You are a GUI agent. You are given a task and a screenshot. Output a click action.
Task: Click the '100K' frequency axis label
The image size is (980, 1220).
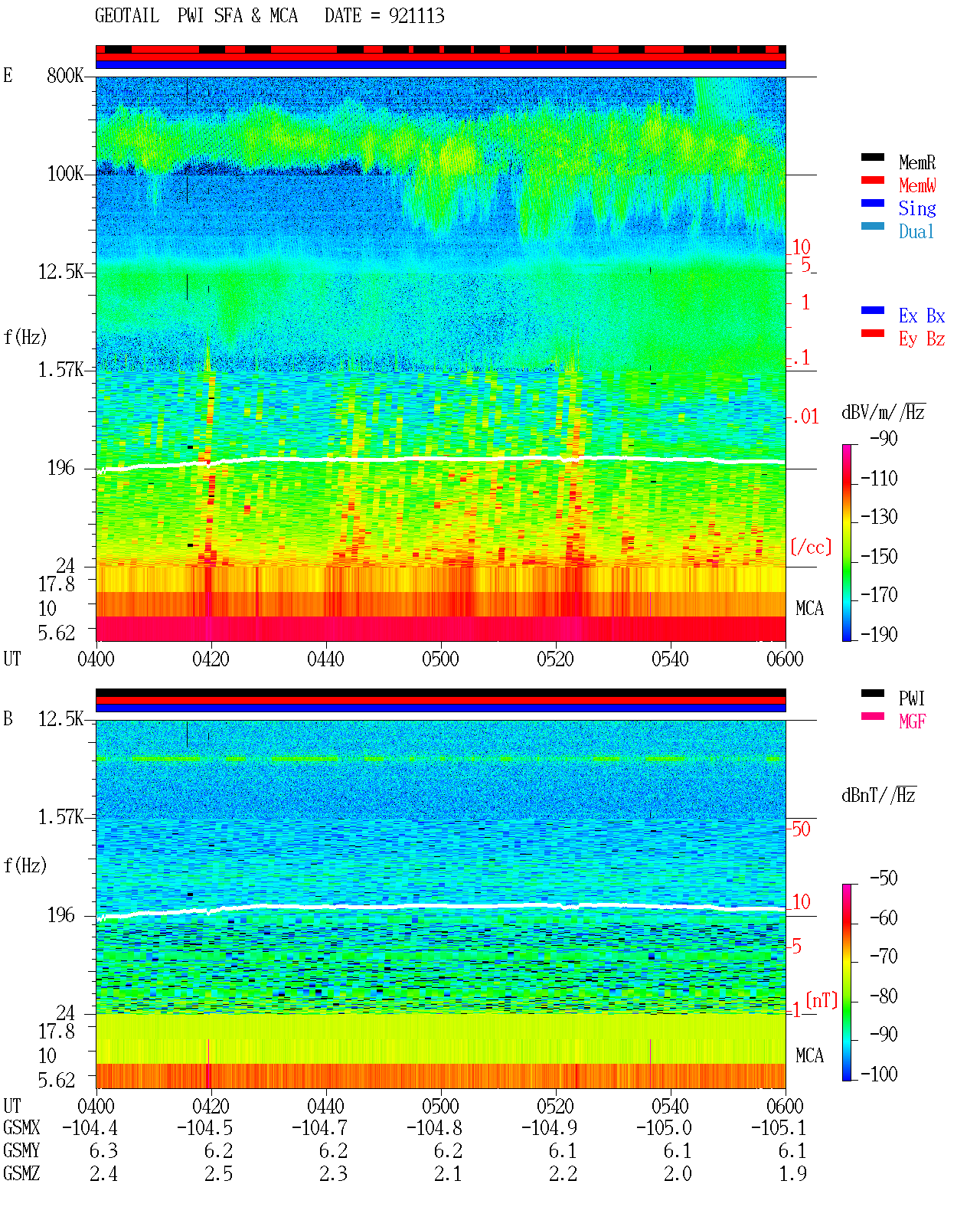click(65, 174)
